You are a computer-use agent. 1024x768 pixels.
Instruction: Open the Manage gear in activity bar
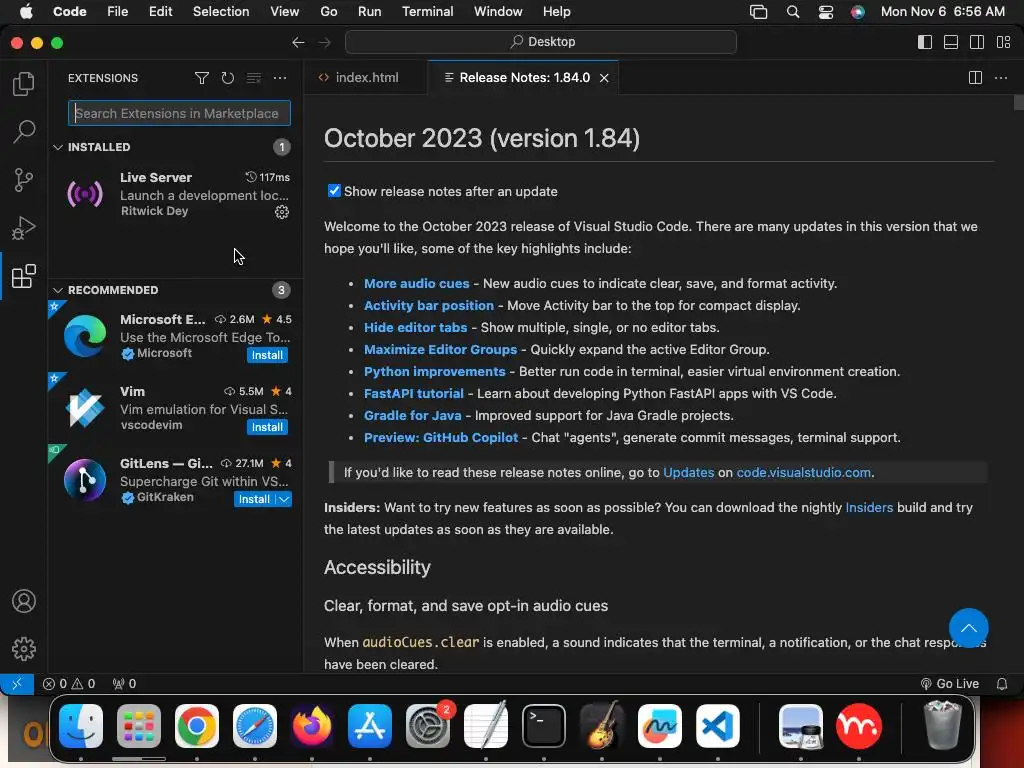(24, 648)
